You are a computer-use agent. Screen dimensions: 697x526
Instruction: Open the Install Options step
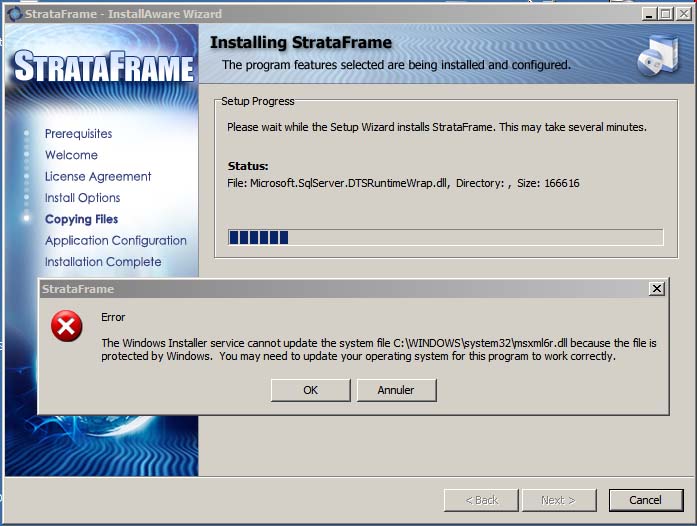tap(82, 198)
